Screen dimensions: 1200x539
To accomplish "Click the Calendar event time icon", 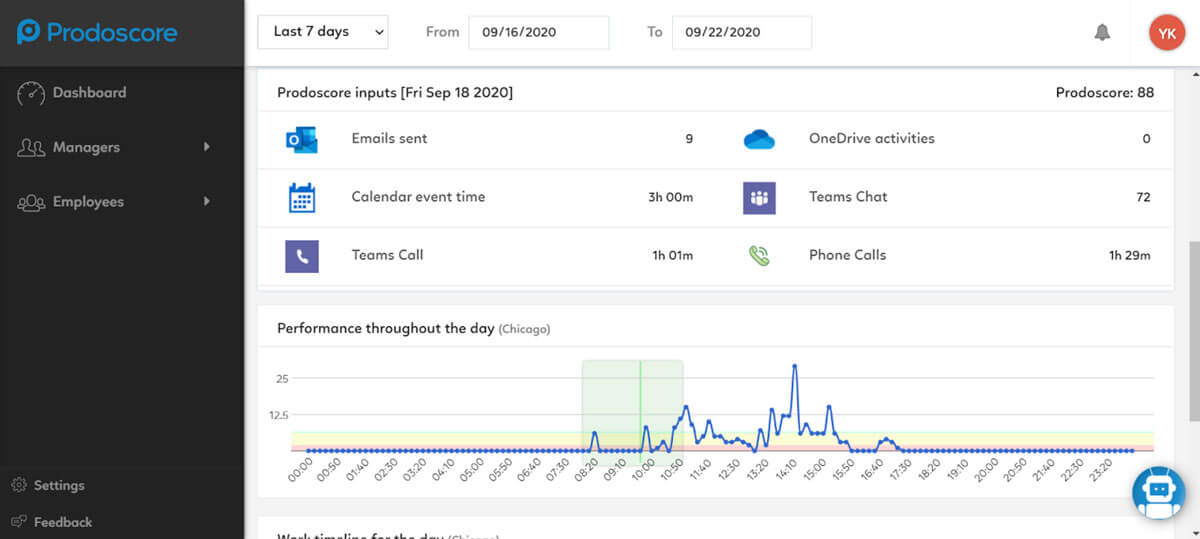I will [301, 197].
